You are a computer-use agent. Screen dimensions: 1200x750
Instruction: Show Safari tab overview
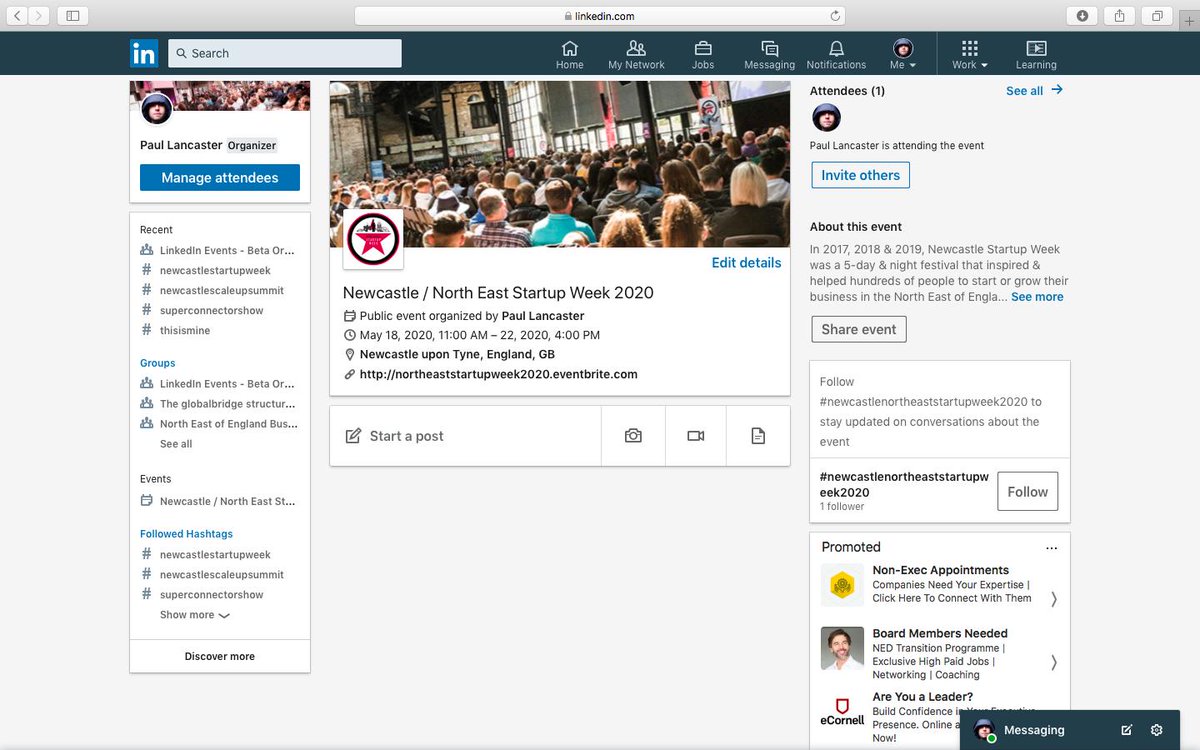1157,16
